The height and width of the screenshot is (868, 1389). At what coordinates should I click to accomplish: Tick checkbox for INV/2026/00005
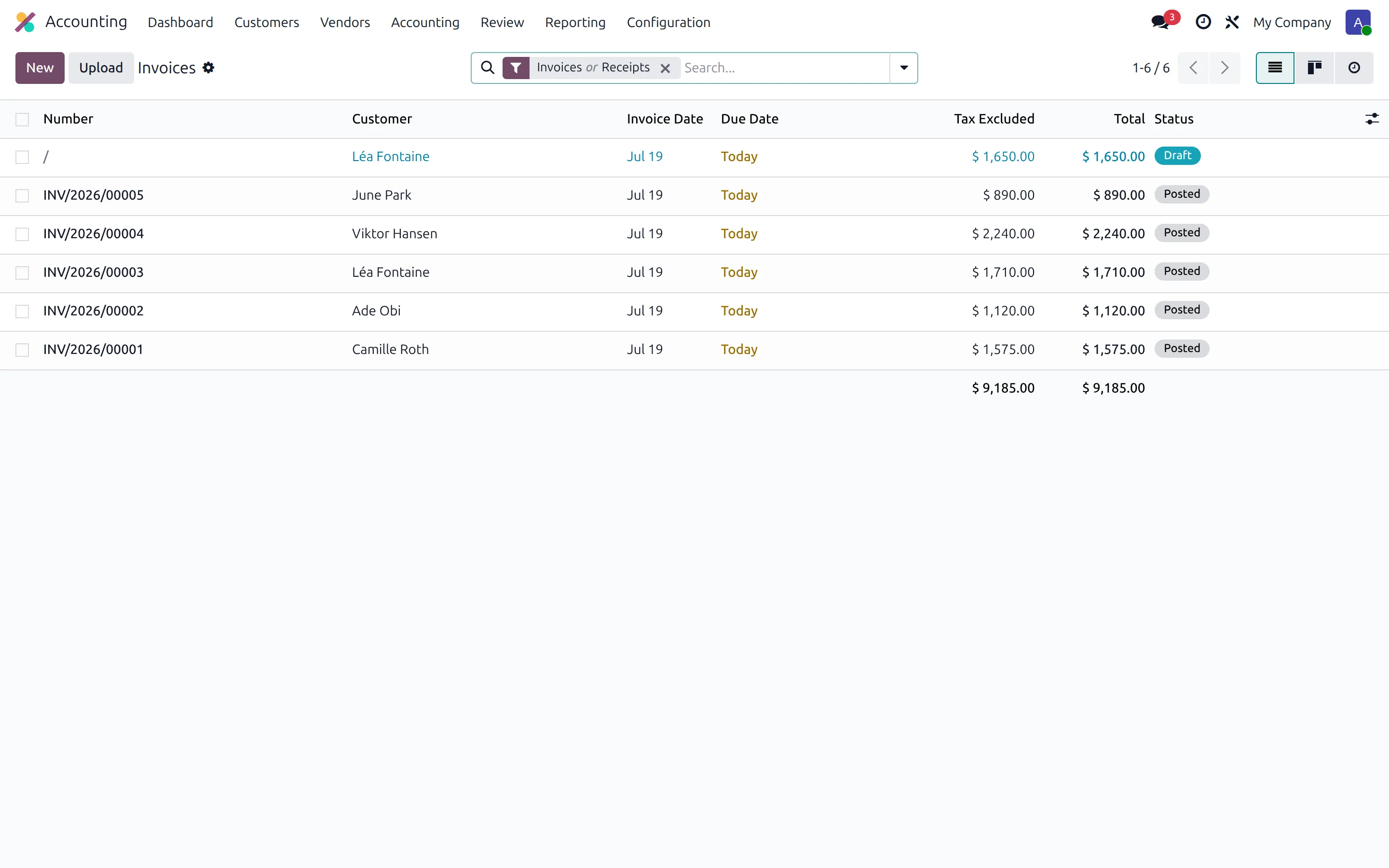22,196
